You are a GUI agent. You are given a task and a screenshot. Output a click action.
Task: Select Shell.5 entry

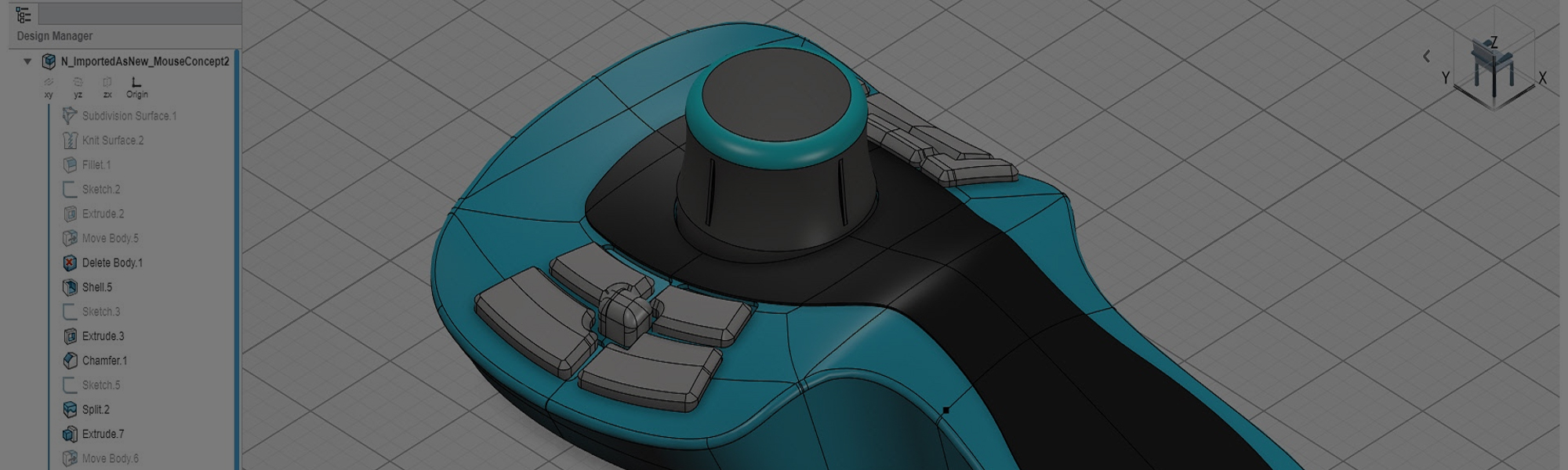coord(97,287)
